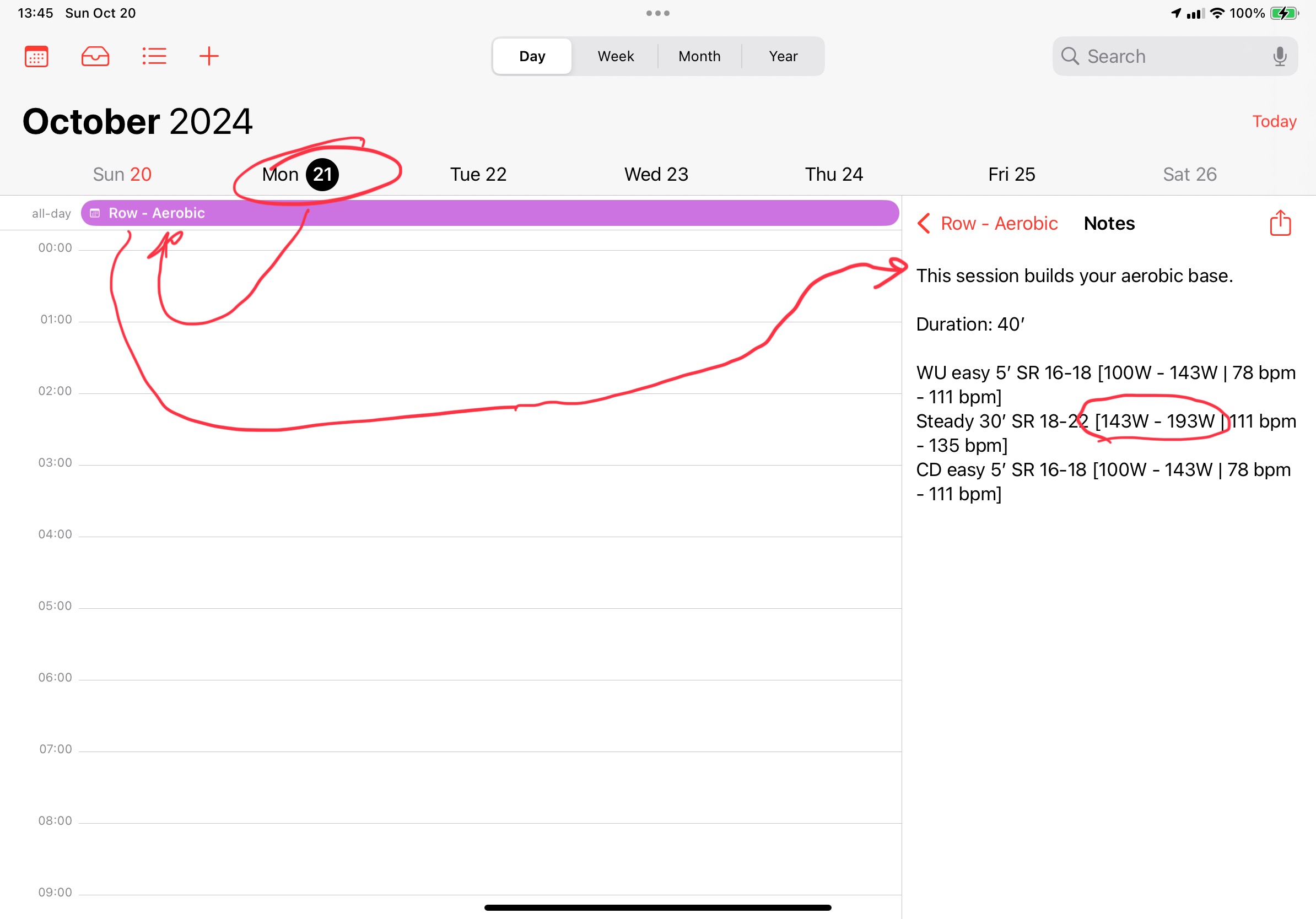The image size is (1316, 919).
Task: Share the event notes
Action: coord(1280,223)
